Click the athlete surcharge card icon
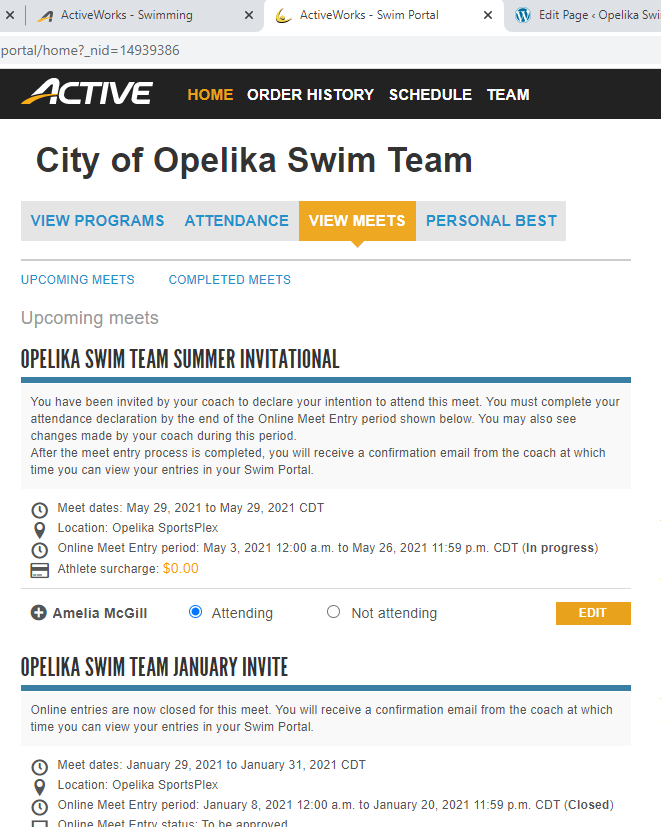 tap(40, 570)
